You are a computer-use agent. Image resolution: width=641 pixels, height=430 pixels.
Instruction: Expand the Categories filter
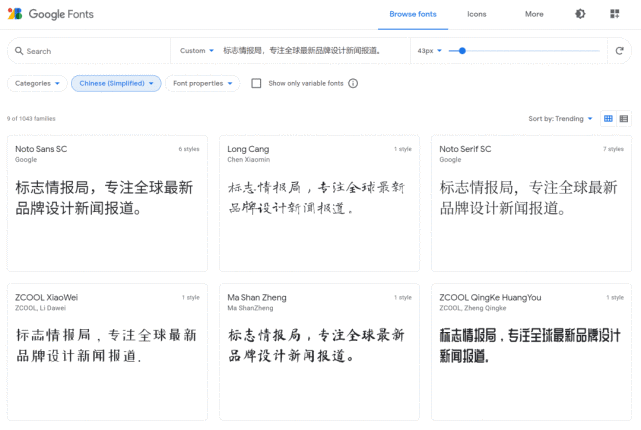(37, 83)
